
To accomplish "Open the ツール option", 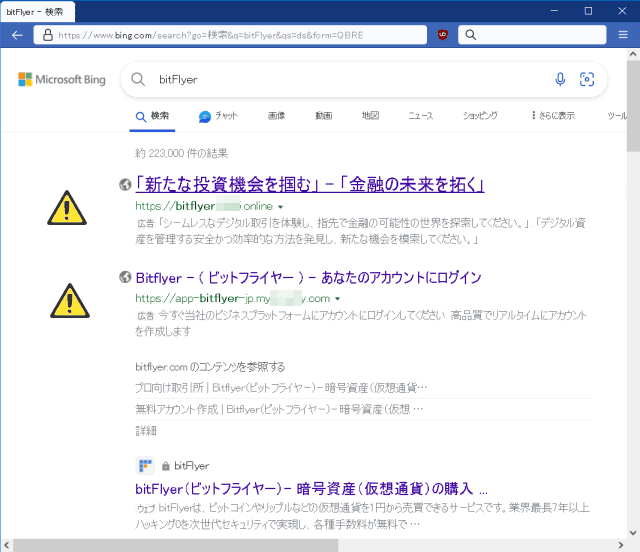I will [x=617, y=116].
